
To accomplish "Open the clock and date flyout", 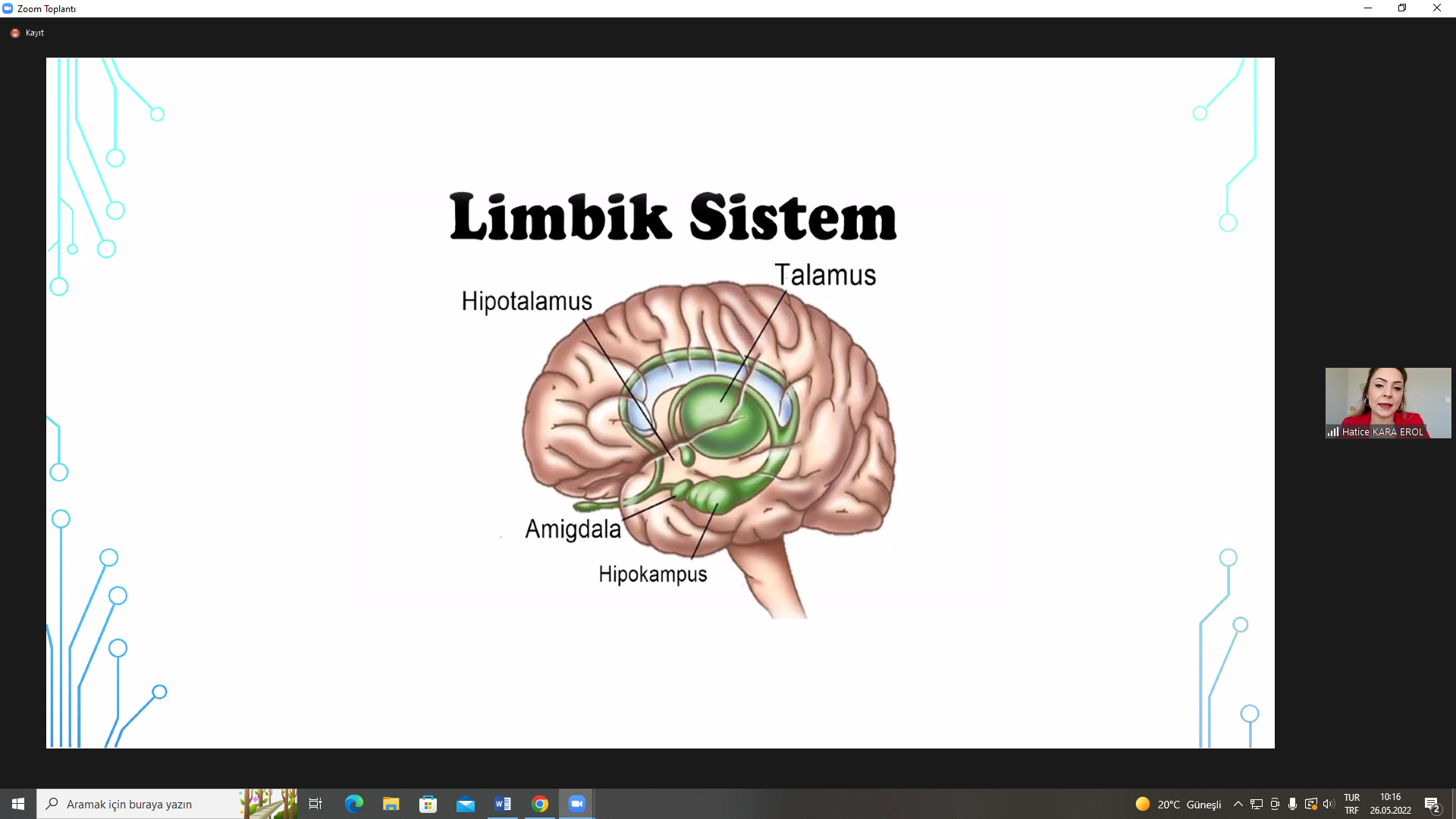I will (1390, 804).
